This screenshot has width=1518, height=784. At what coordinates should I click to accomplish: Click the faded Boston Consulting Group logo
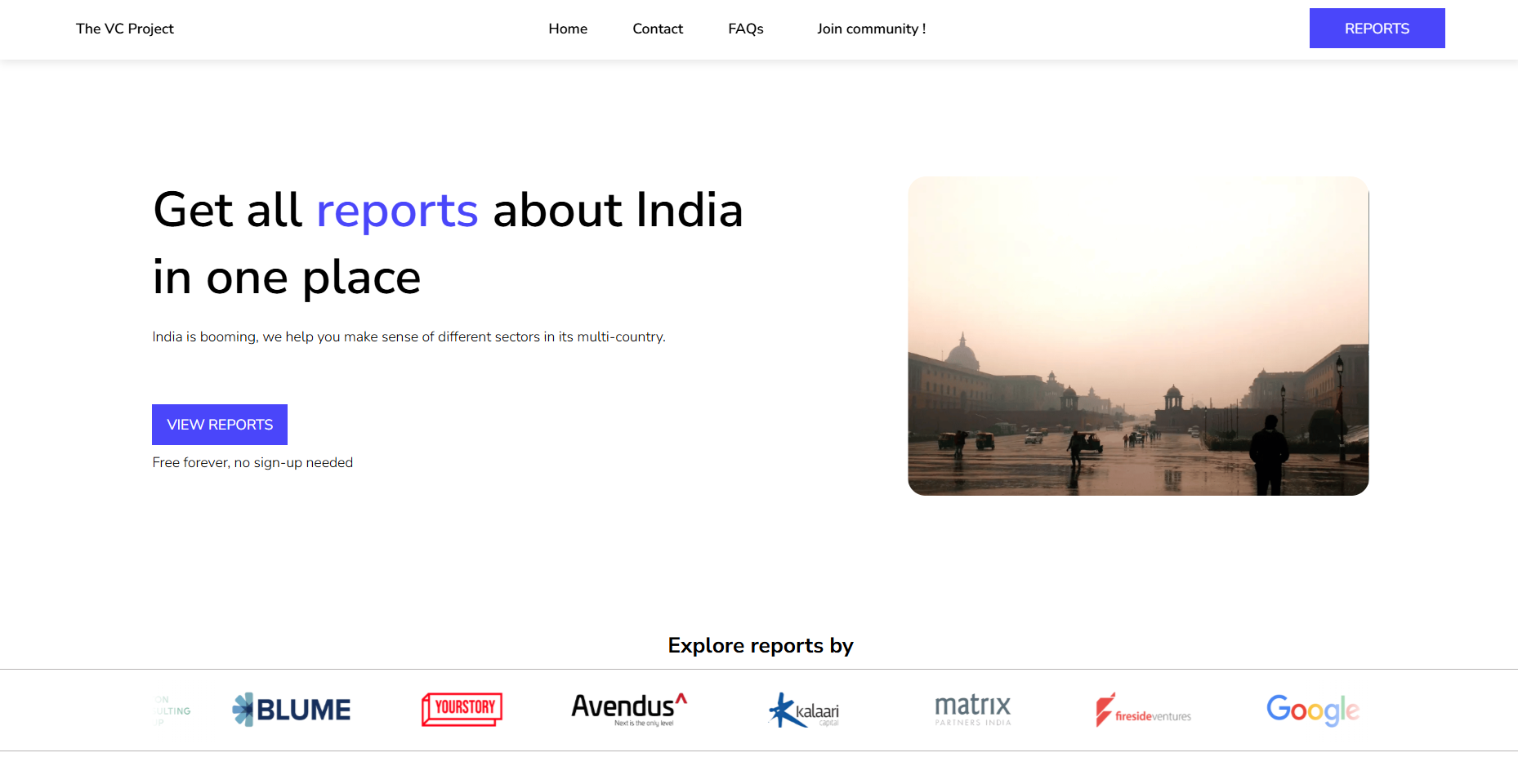click(172, 710)
